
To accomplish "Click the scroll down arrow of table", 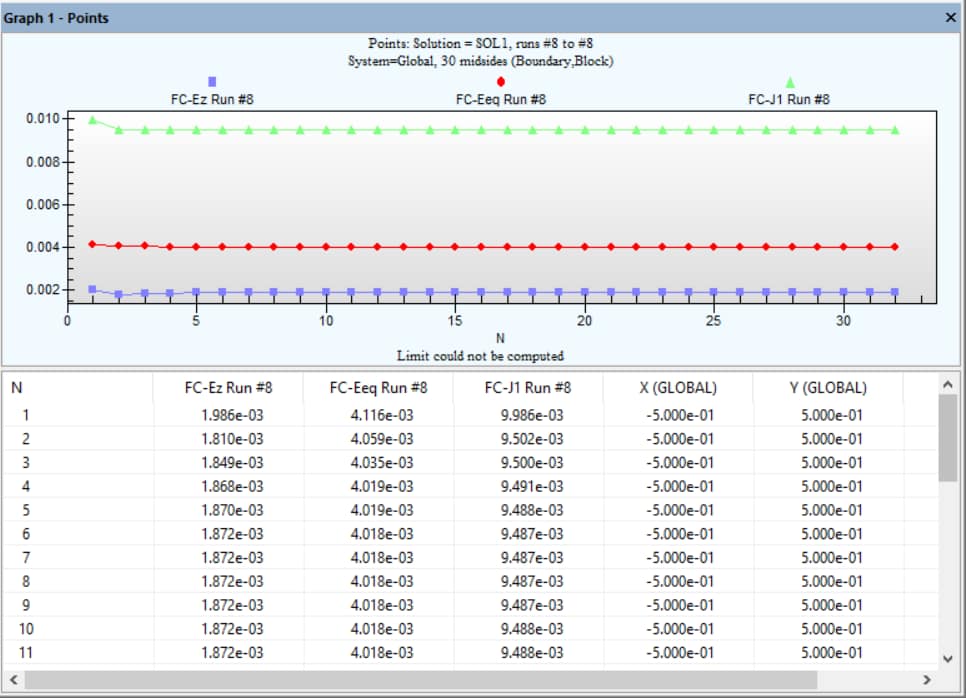I will click(x=948, y=658).
